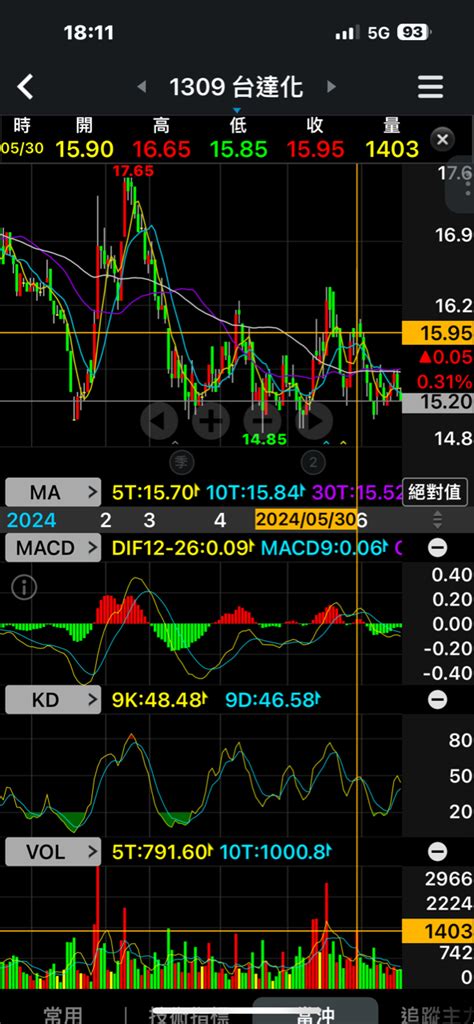The width and height of the screenshot is (474, 1024).
Task: Tap the DIF12-26:0.09 value
Action: pyautogui.click(x=183, y=547)
